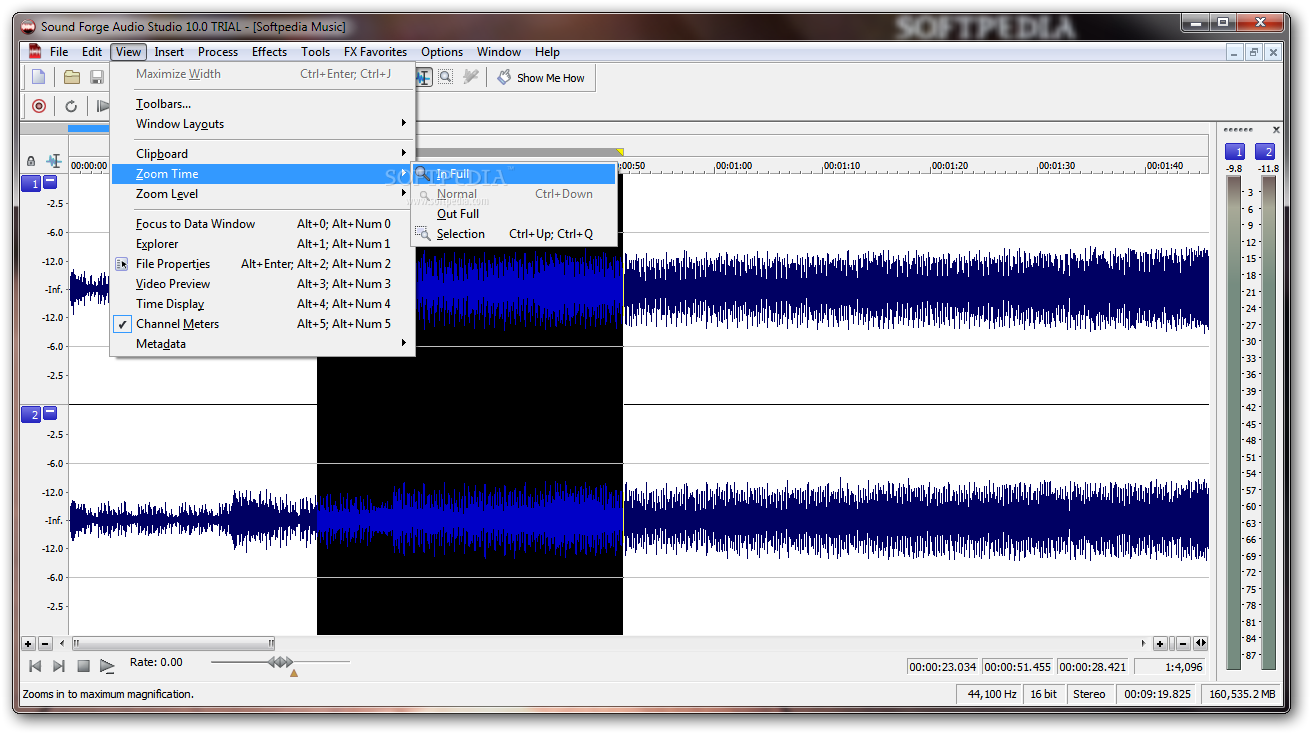Select the Magnify tool in toolbar
The width and height of the screenshot is (1311, 734).
click(445, 77)
